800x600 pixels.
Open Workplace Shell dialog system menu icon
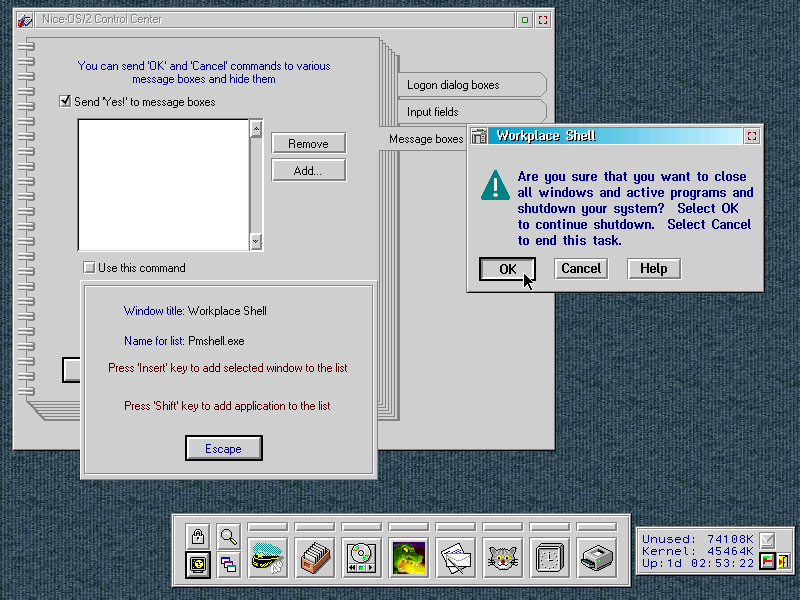pos(479,136)
